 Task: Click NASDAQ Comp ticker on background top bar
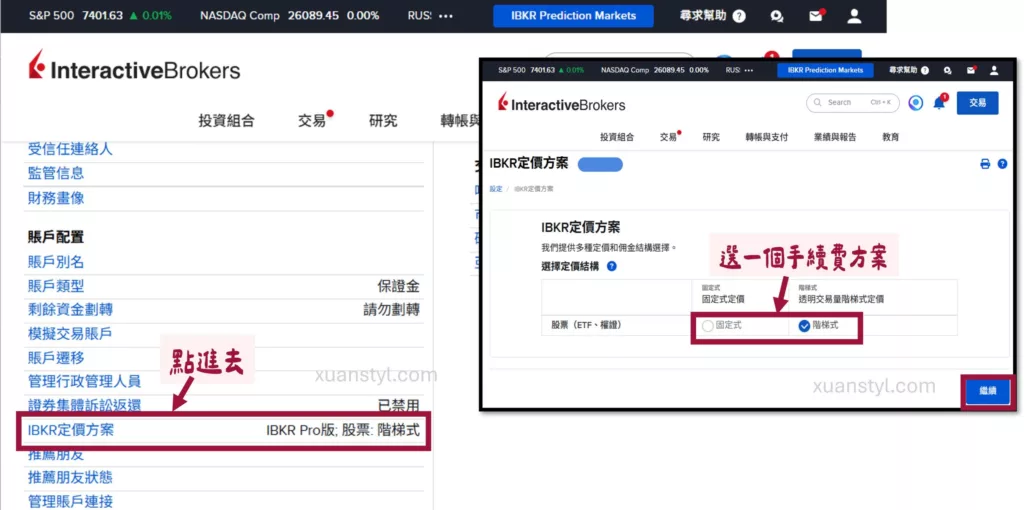tap(289, 16)
